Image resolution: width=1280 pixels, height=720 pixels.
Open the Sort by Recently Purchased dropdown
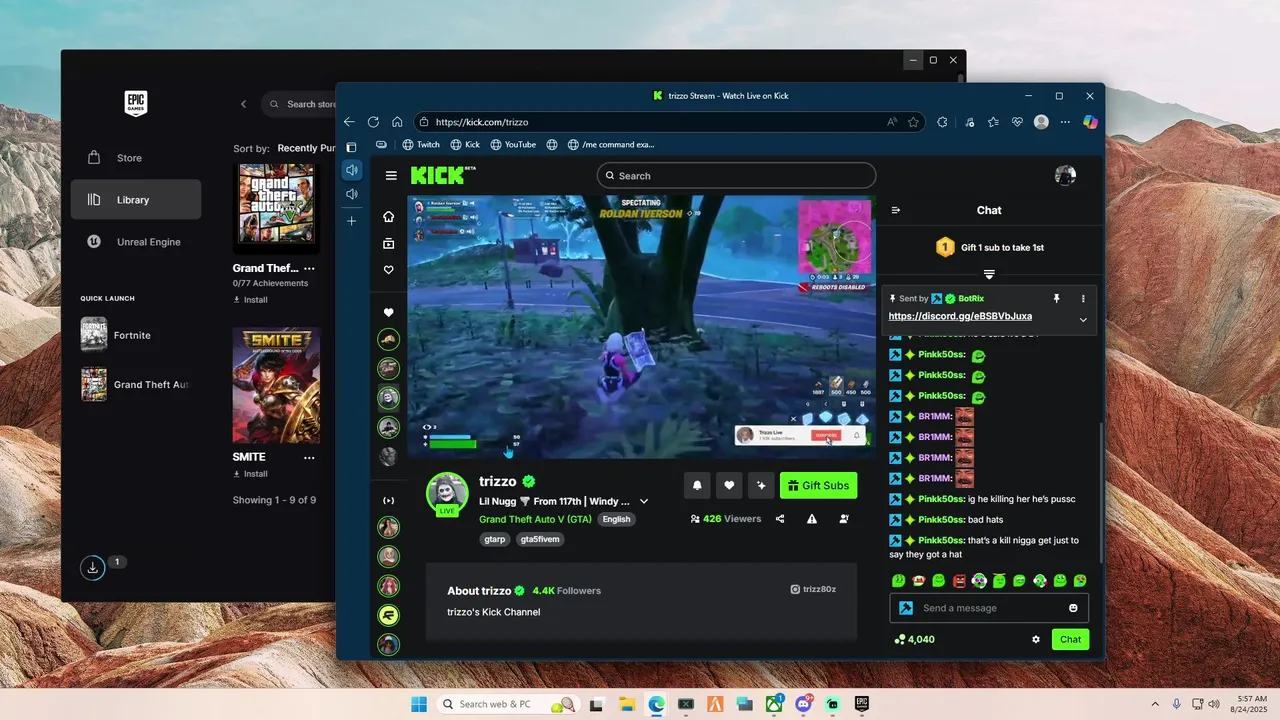[x=306, y=148]
